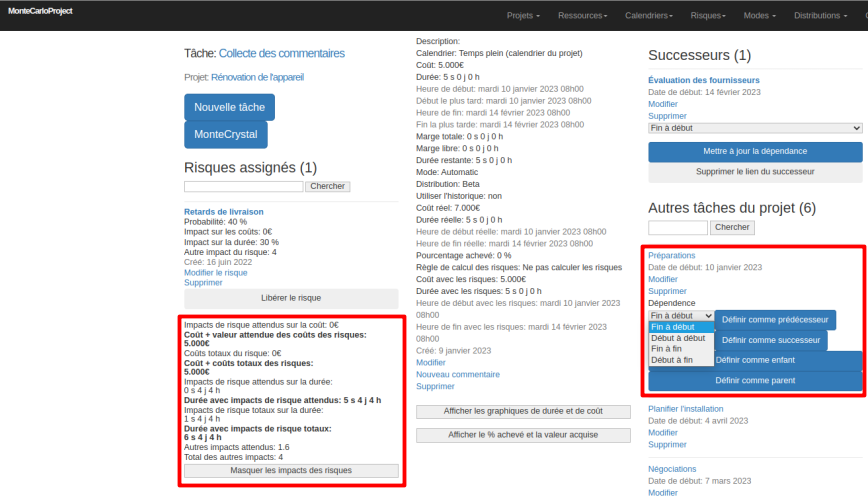This screenshot has height=499, width=868.
Task: Hide risk impacts with Masquer button
Action: coord(291,470)
